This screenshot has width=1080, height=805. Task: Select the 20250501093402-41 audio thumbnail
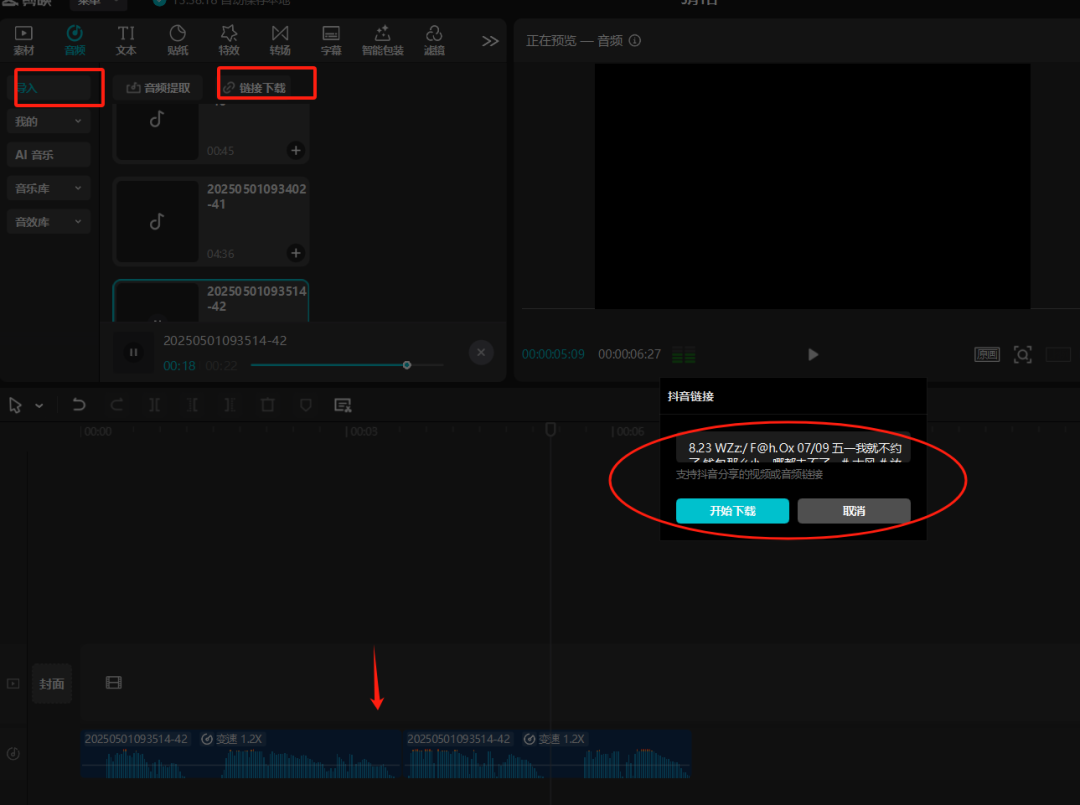click(x=157, y=222)
